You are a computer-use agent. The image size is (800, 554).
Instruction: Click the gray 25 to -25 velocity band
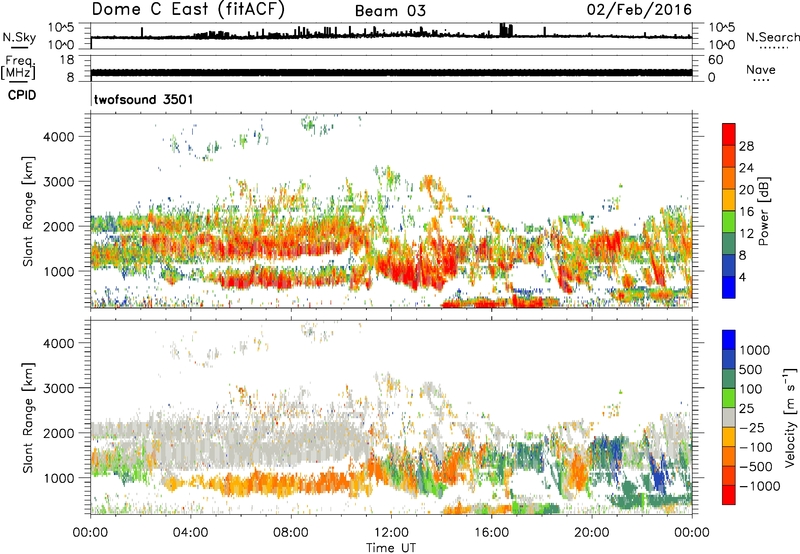coord(729,418)
